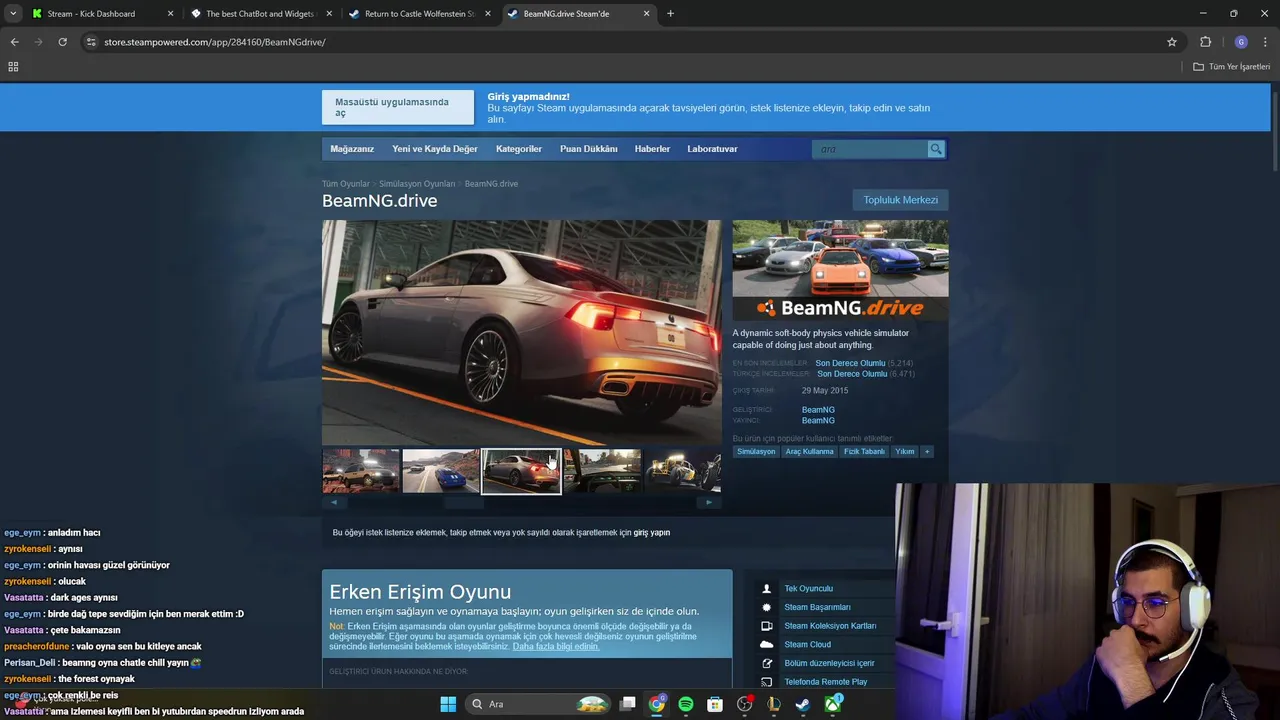
Task: Select the Araç Kullanma tag
Action: [x=809, y=452]
